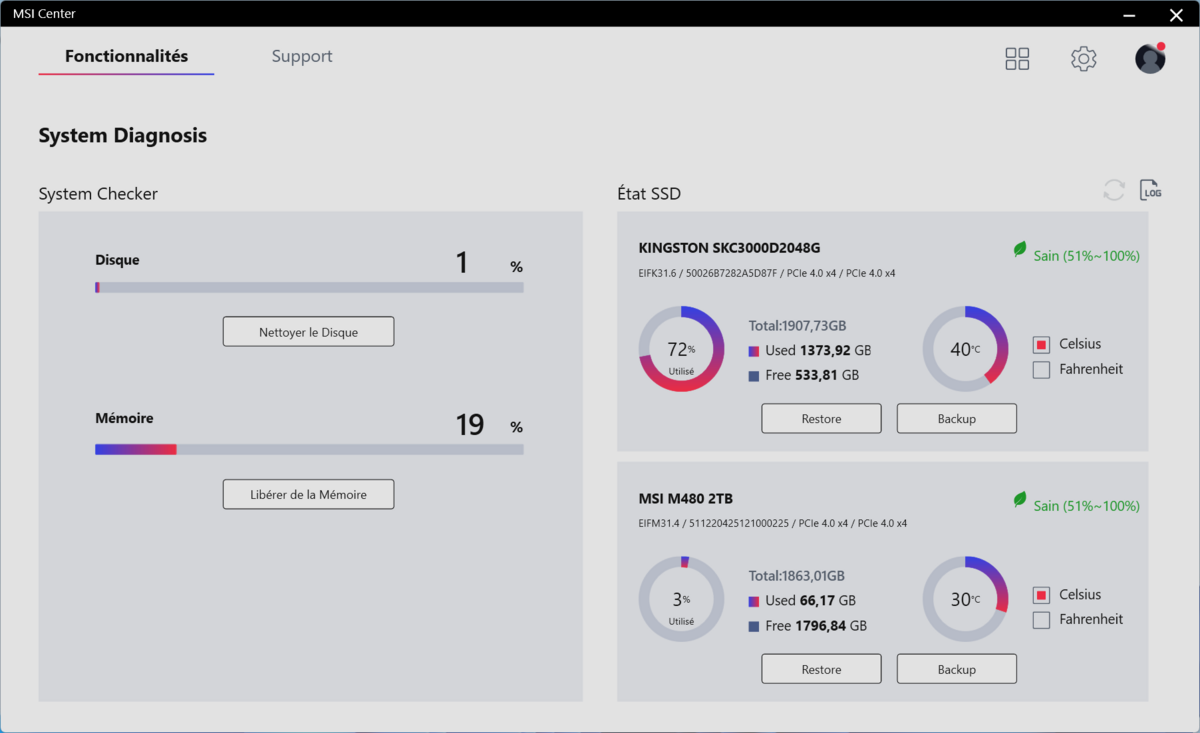
Task: Switch to the Support tab
Action: [302, 57]
